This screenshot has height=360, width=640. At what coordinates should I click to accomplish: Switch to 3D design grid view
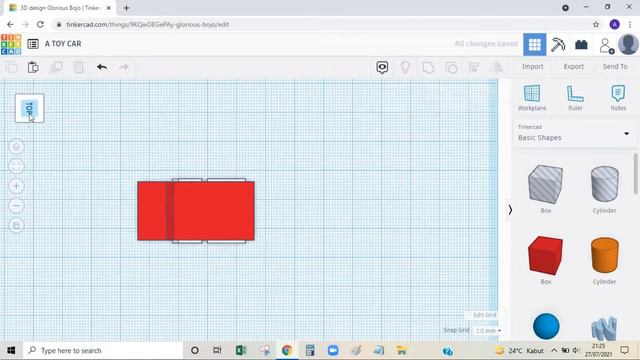tap(535, 44)
